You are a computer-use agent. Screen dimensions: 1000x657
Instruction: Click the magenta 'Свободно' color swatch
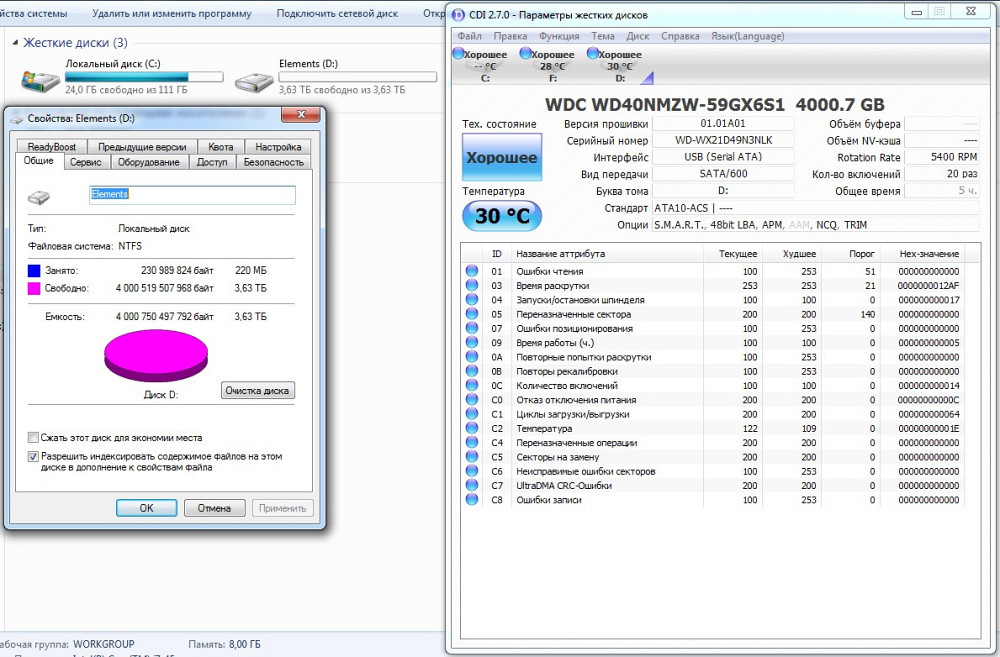(x=35, y=288)
